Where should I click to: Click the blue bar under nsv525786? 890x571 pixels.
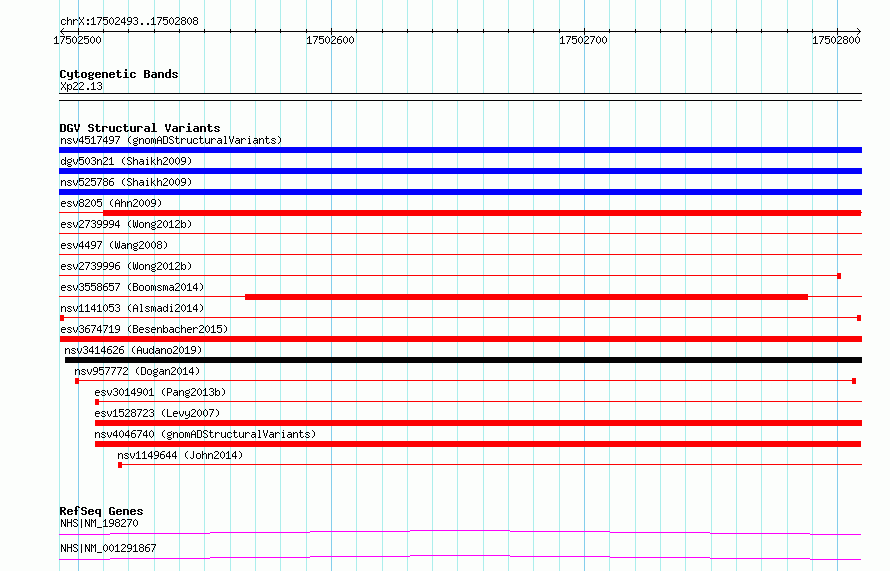point(460,192)
